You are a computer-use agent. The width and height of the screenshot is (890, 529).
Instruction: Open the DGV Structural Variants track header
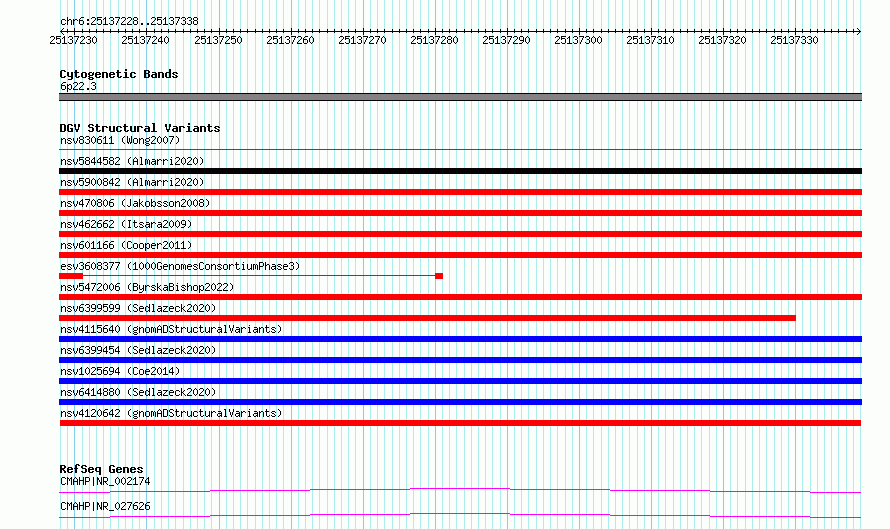tap(140, 128)
